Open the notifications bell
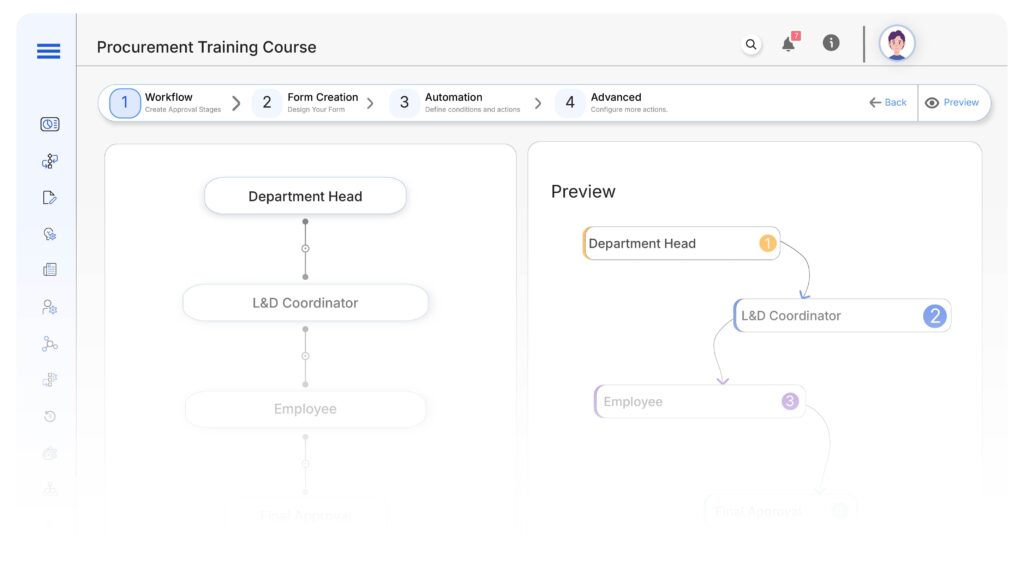 click(789, 44)
